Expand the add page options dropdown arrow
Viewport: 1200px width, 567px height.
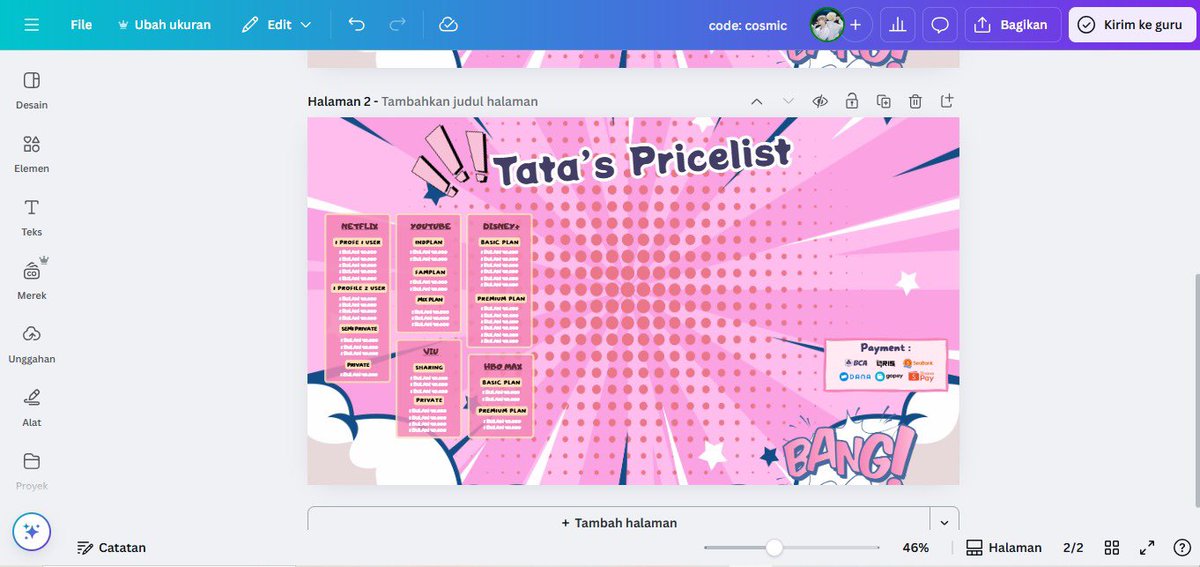click(944, 522)
